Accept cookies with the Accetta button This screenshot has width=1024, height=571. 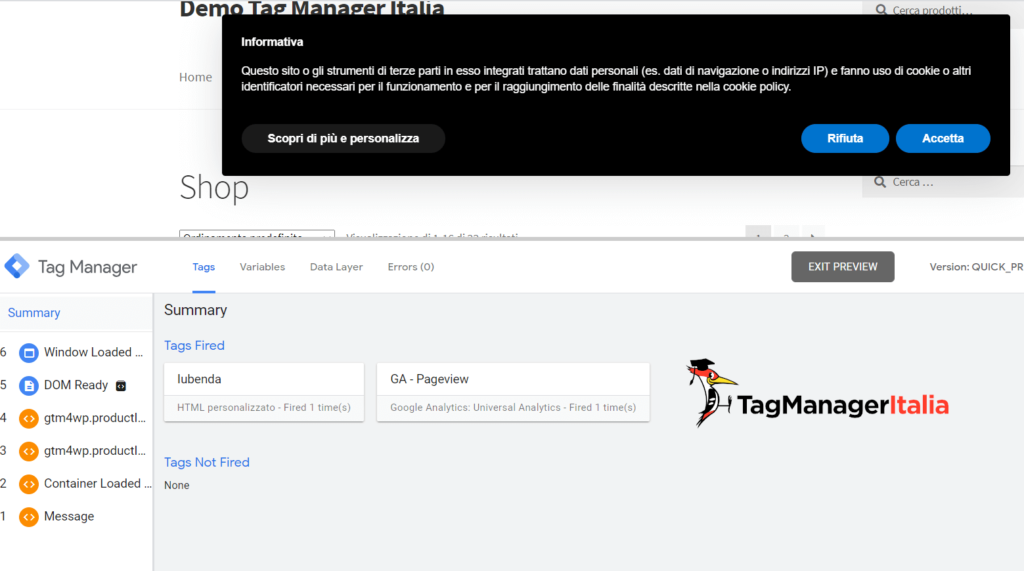pos(942,139)
